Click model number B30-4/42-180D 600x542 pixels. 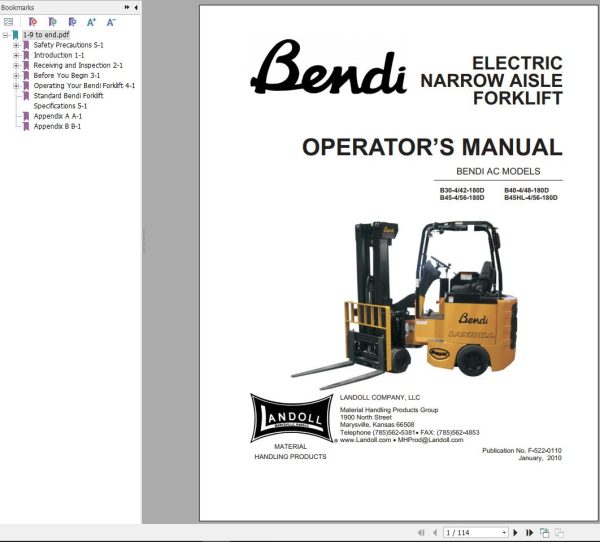[x=462, y=190]
